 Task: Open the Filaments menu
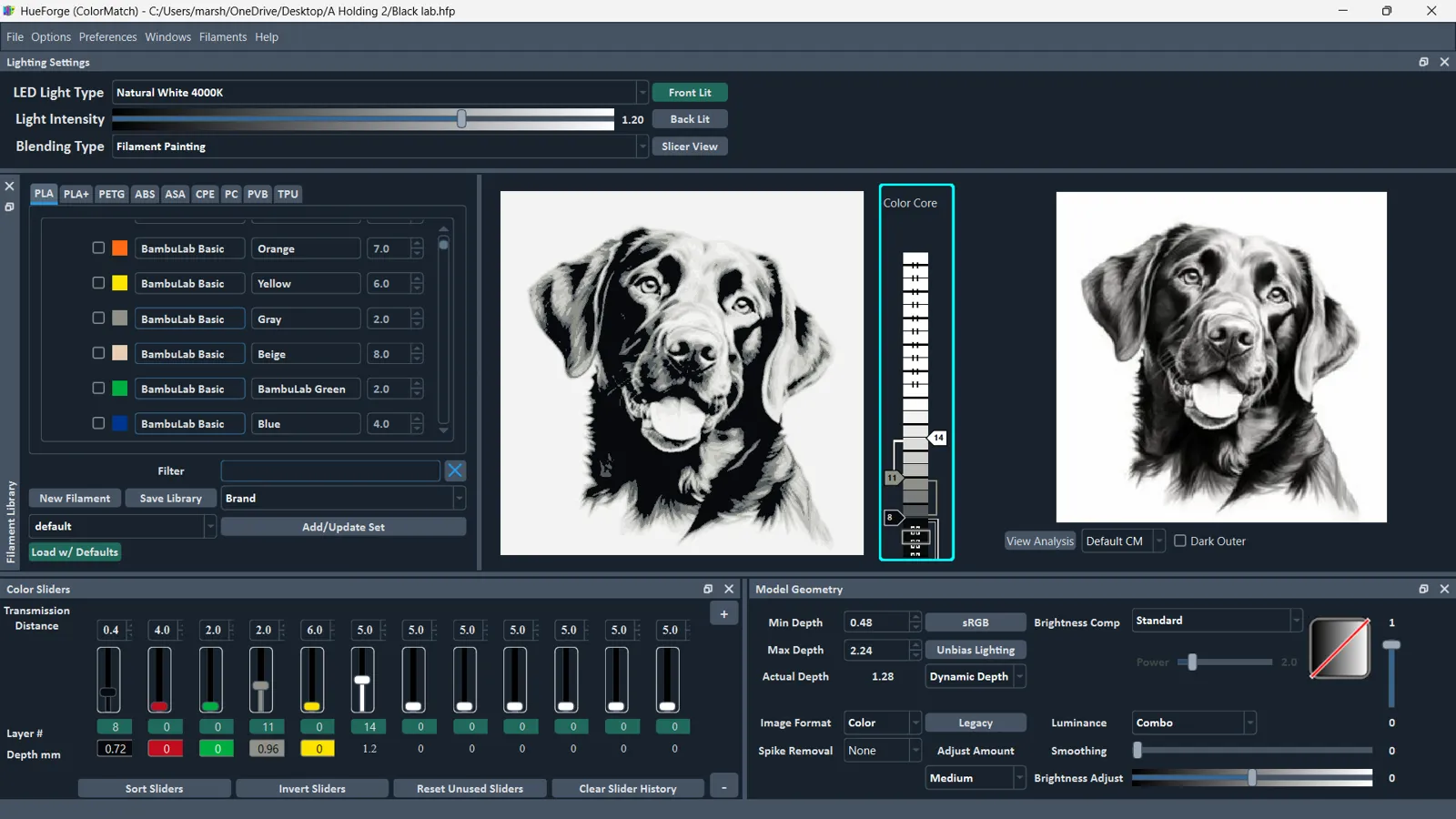pos(223,37)
